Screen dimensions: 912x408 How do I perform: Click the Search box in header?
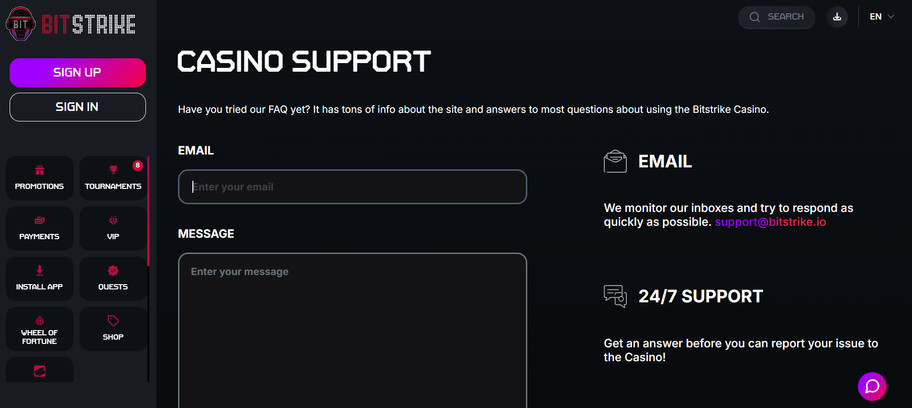[777, 17]
